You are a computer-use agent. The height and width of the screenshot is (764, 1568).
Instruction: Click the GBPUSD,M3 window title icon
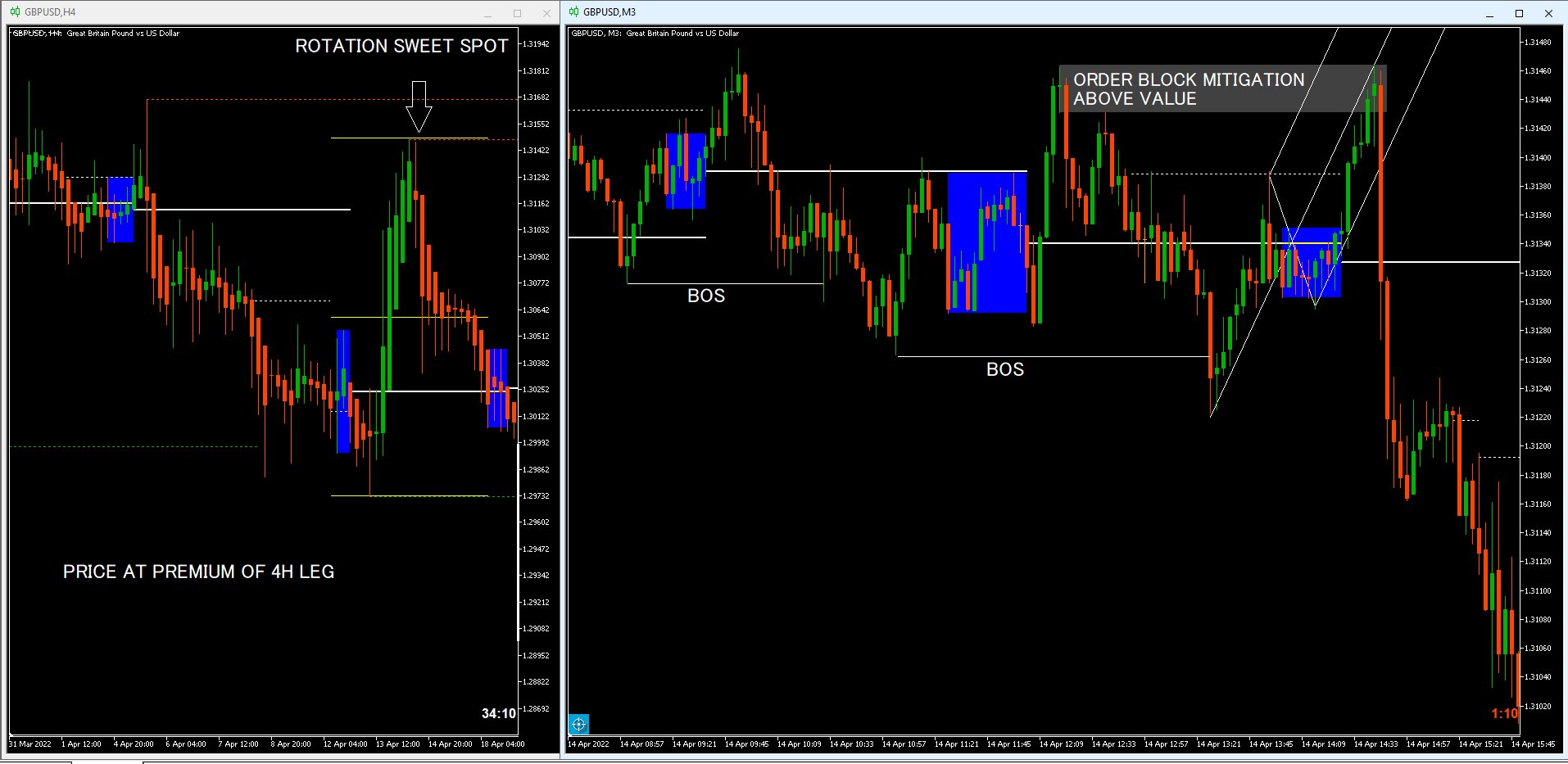point(574,12)
